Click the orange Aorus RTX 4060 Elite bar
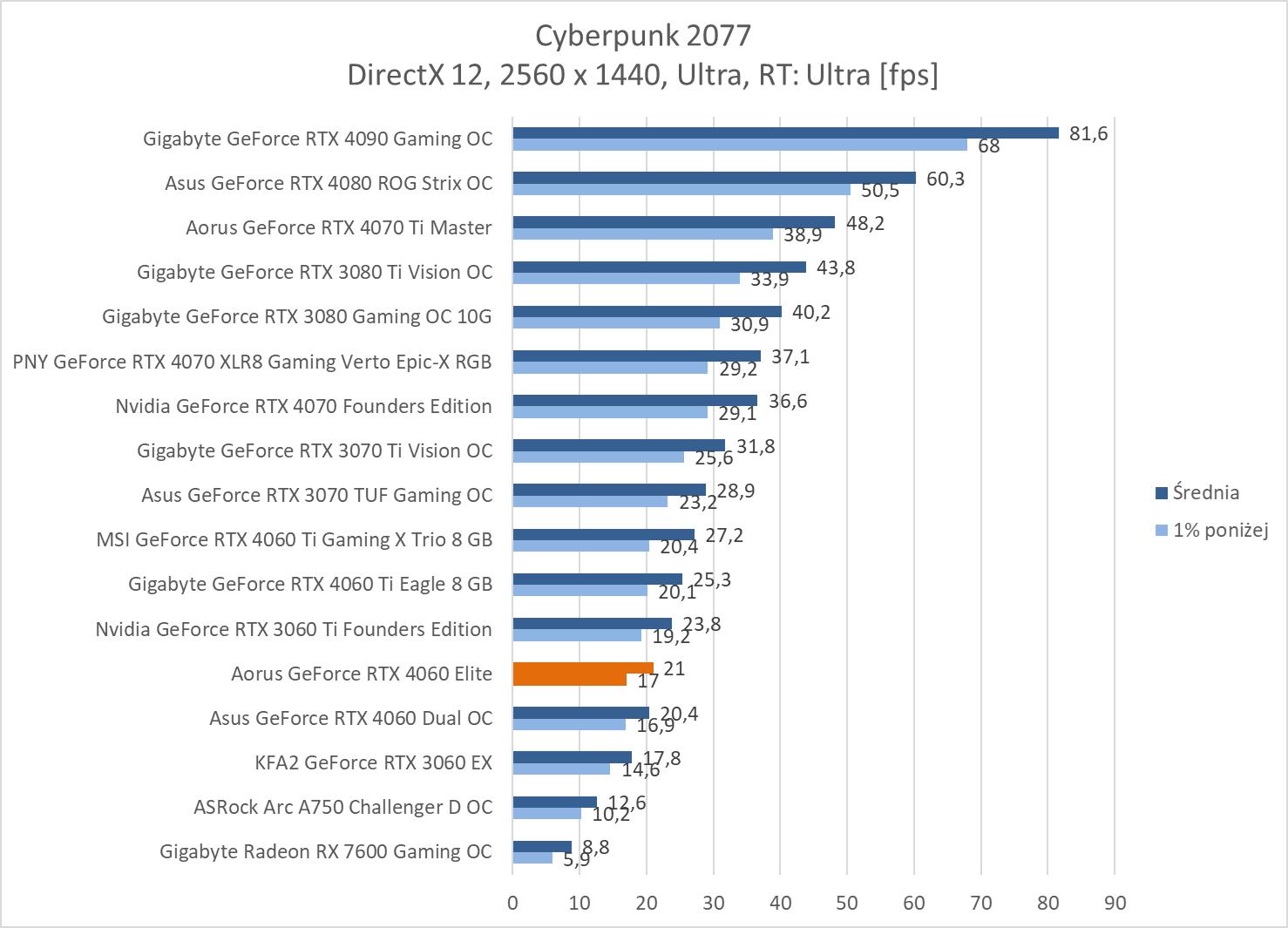 [582, 668]
